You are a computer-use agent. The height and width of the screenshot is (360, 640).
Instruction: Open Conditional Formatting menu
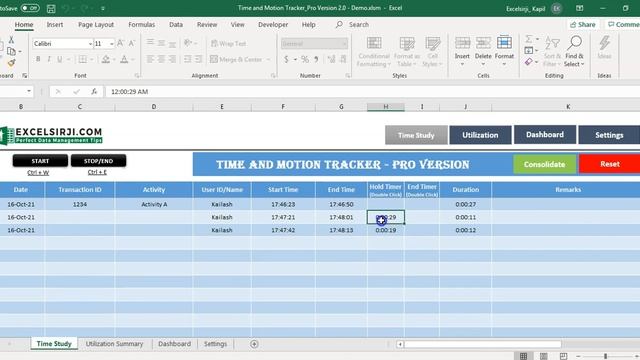pyautogui.click(x=373, y=52)
